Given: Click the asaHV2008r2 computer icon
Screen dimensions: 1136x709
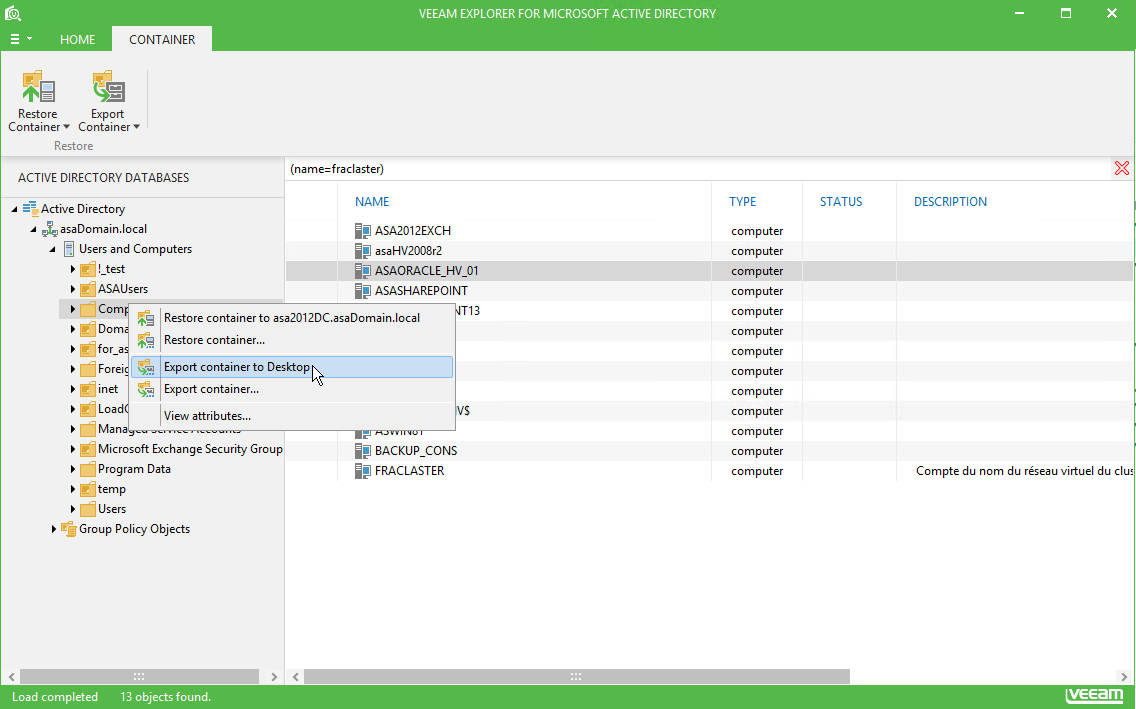Looking at the screenshot, I should [x=362, y=251].
